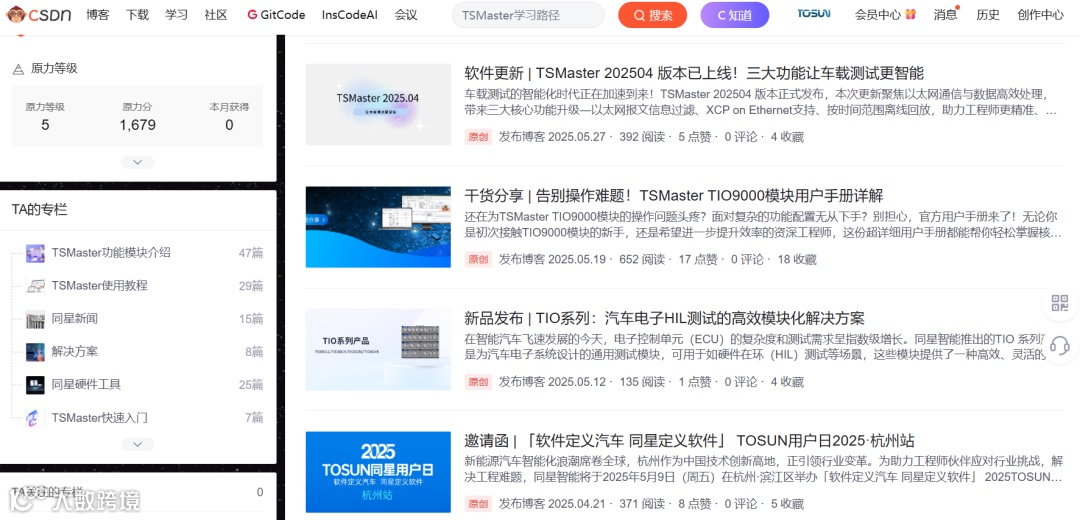Click the TOSUN brand logo in header
The height and width of the screenshot is (520, 1080).
tap(813, 14)
